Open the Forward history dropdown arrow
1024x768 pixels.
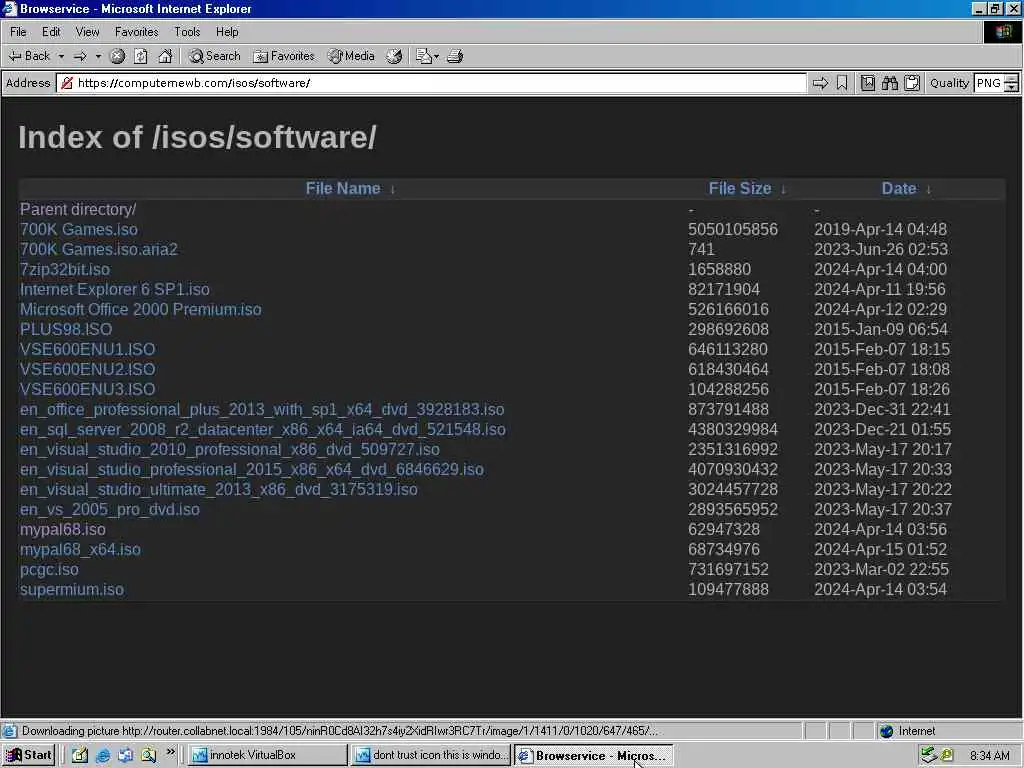click(x=98, y=56)
